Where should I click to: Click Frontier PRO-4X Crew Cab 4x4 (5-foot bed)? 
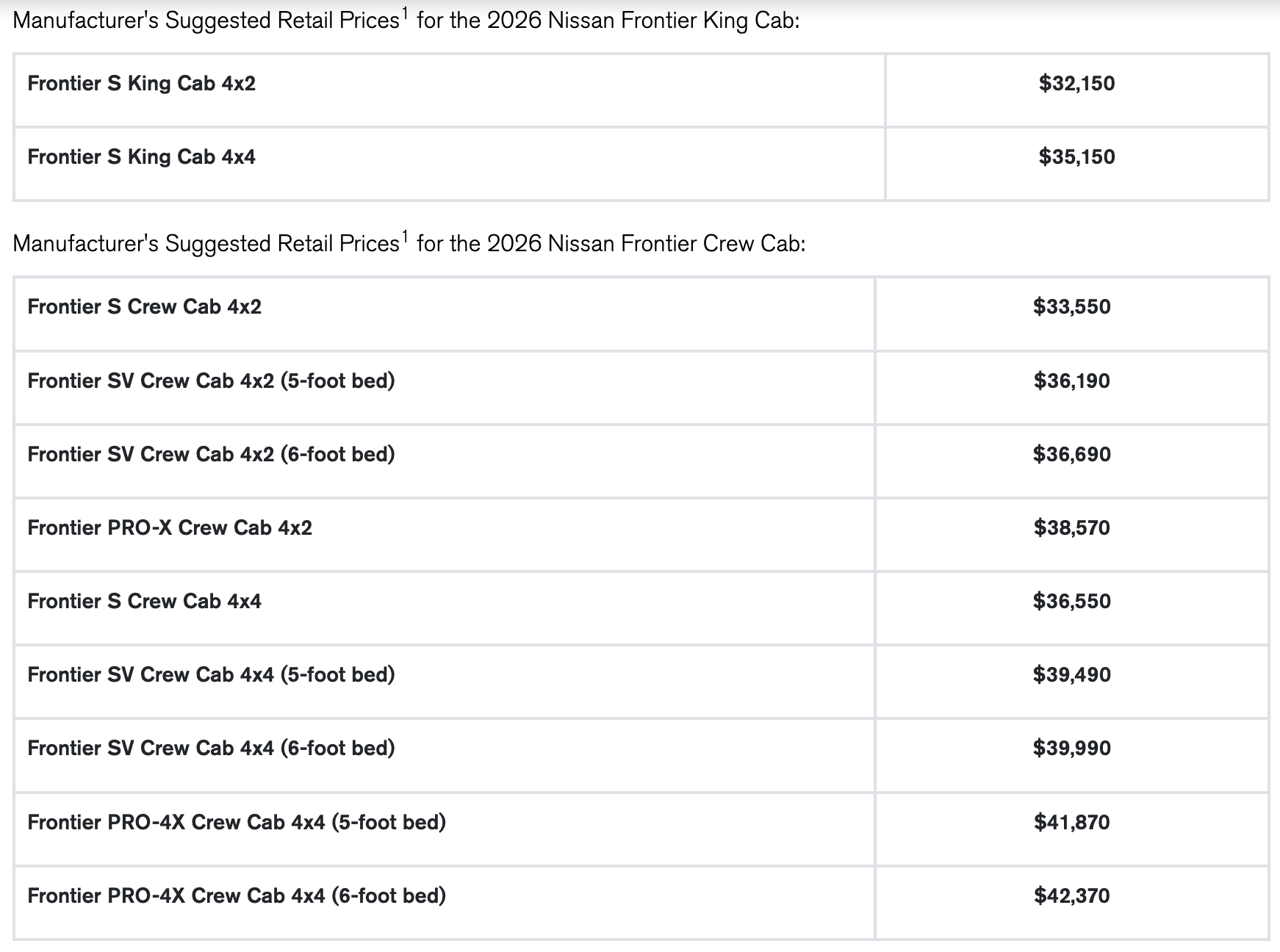pyautogui.click(x=237, y=822)
